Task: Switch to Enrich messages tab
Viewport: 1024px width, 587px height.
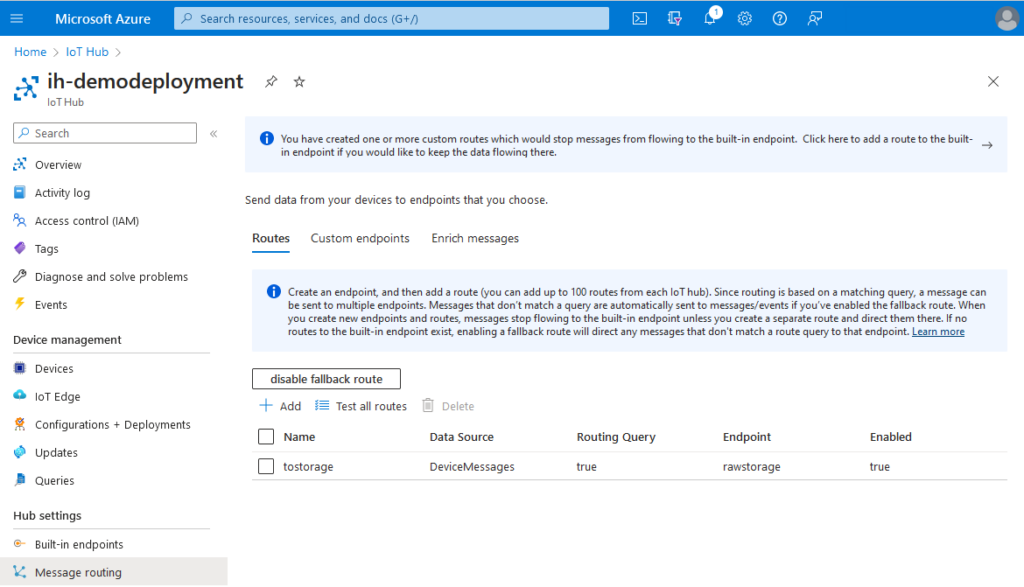Action: 475,238
